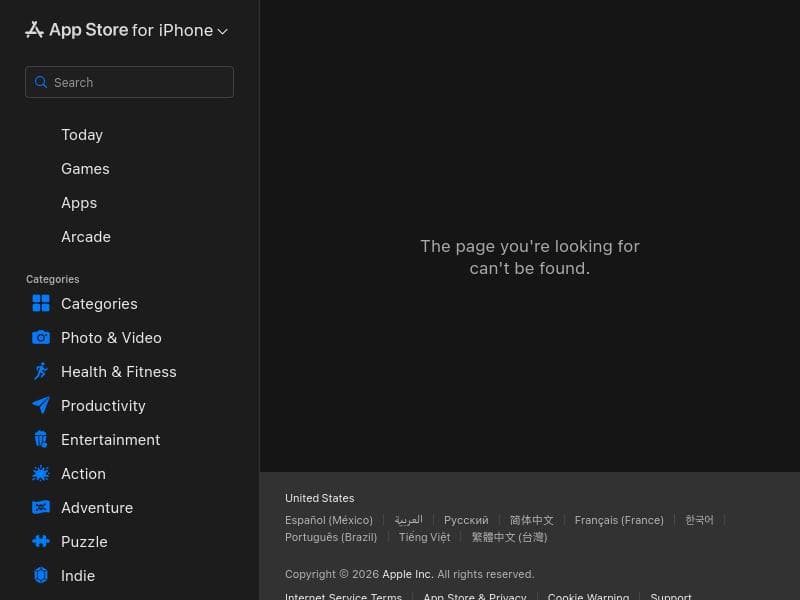Open the Adventure games category

coord(97,508)
